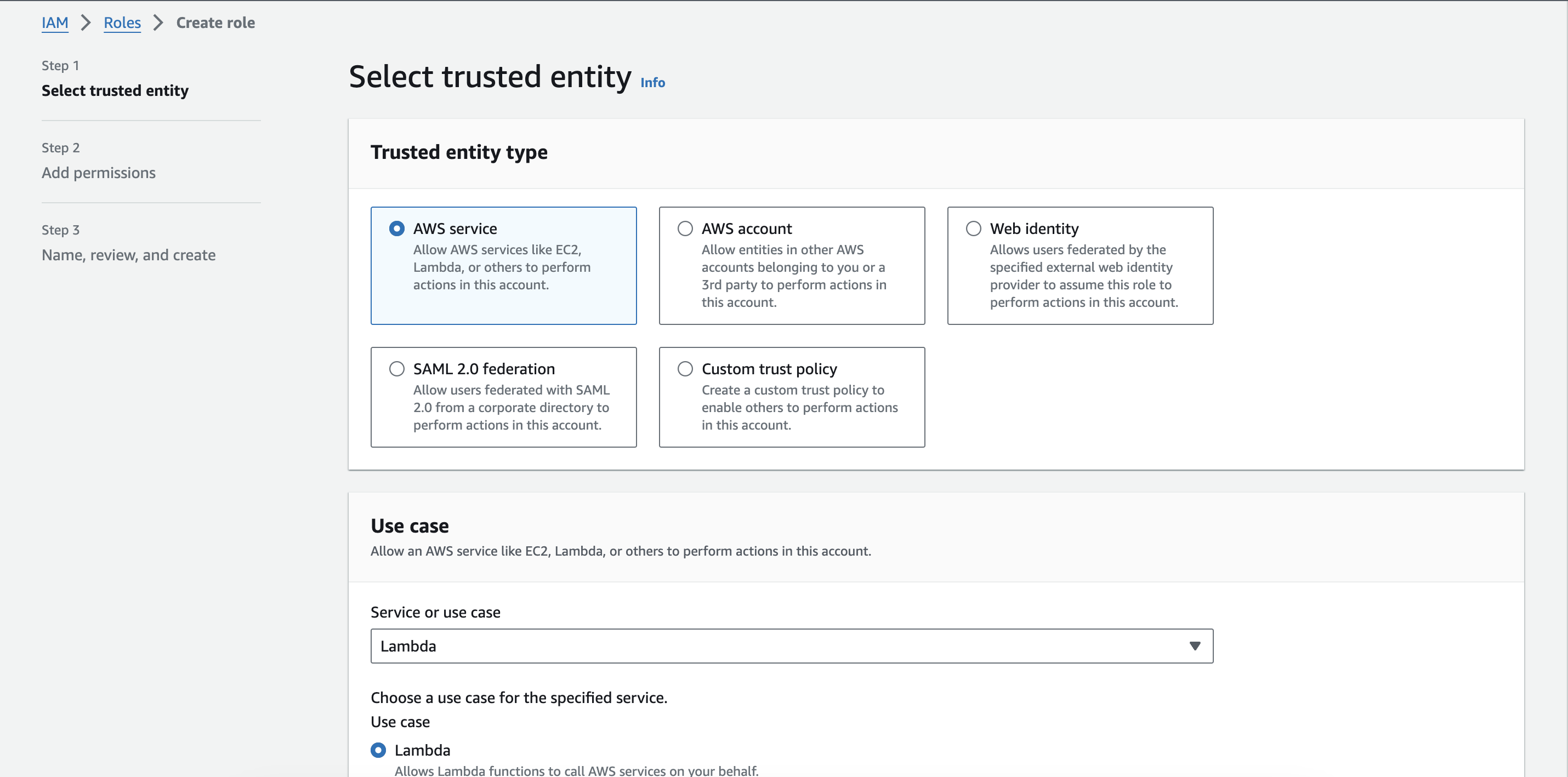Click the Use case section heading
This screenshot has height=777, width=1568.
coord(410,525)
